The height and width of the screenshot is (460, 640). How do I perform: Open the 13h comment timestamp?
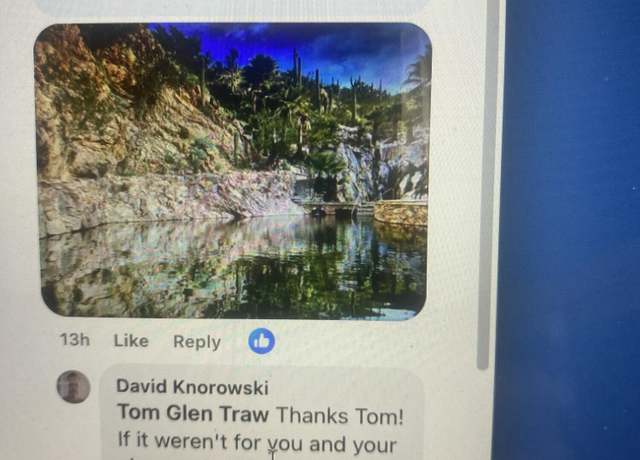click(75, 339)
